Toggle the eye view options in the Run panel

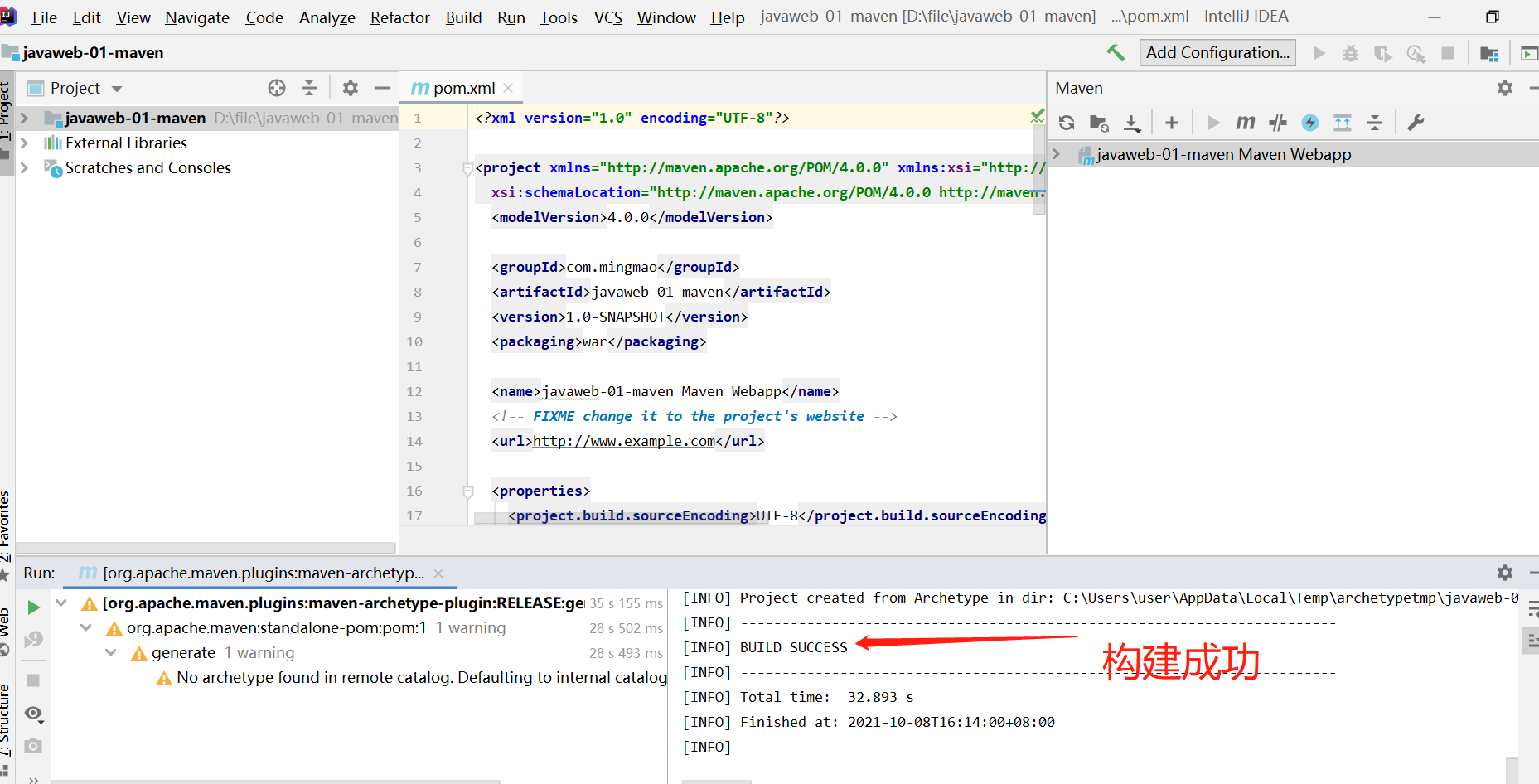pos(33,714)
